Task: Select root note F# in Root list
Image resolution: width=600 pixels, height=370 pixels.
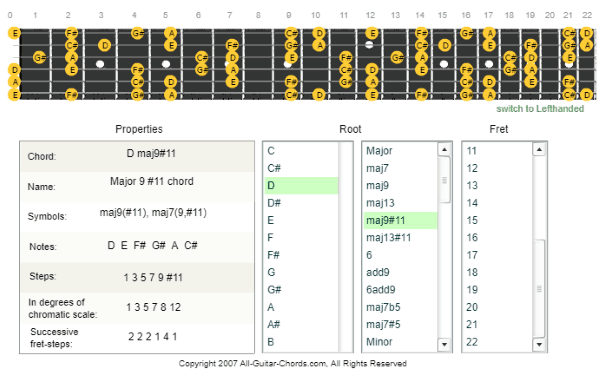Action: tap(301, 255)
